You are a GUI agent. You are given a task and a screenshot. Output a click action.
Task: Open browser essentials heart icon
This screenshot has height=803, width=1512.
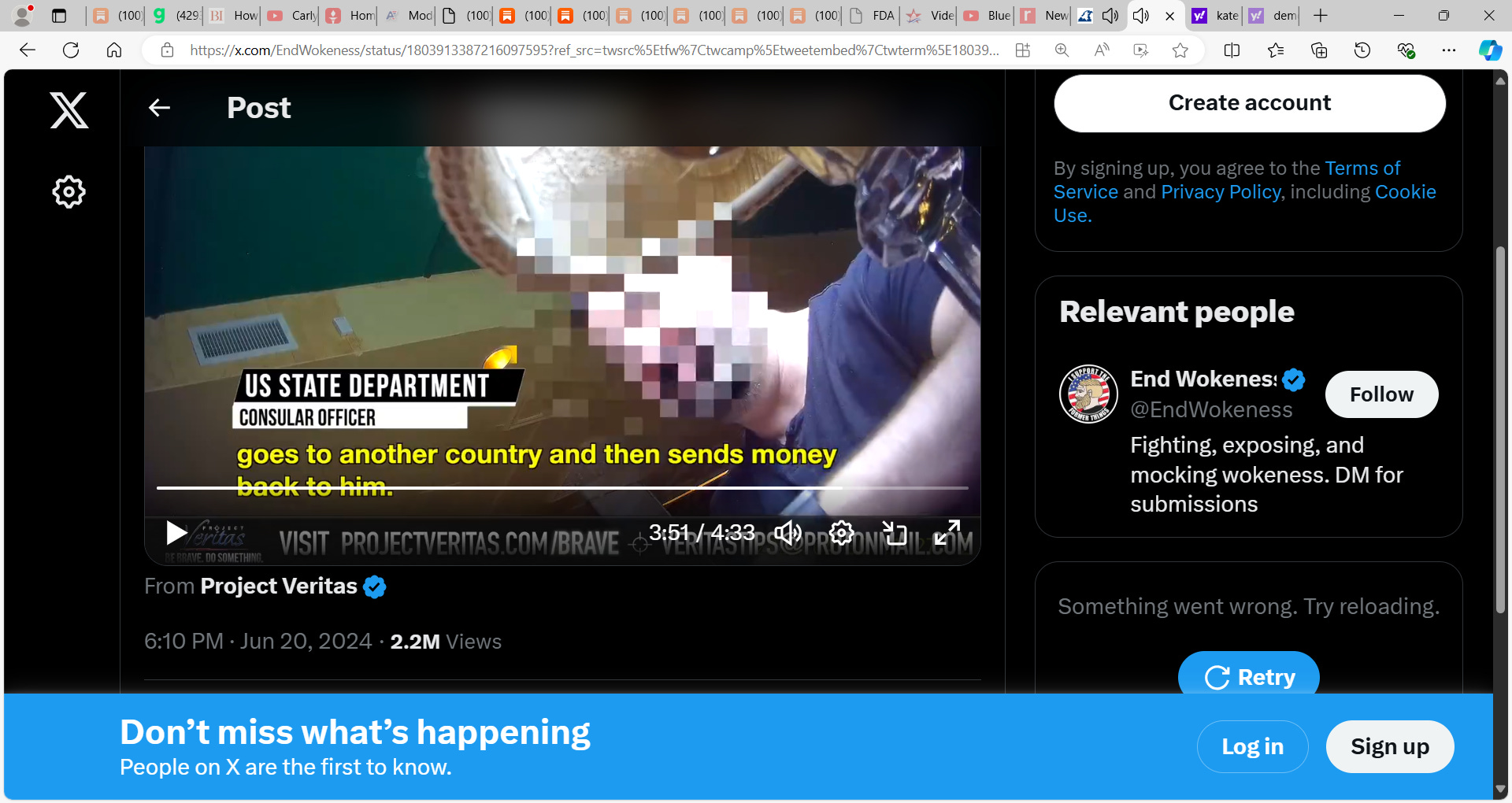click(1406, 50)
